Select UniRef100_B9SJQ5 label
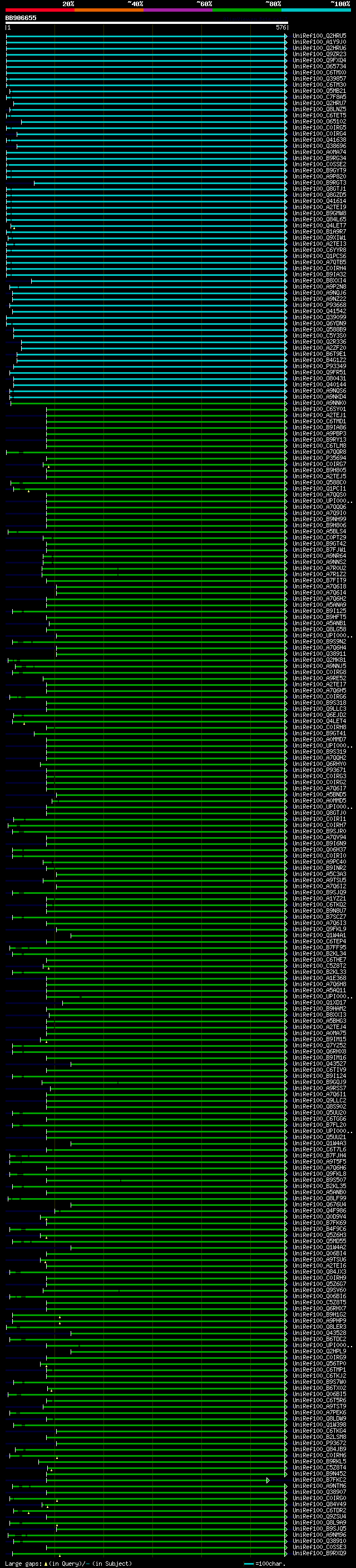 (319, 1529)
